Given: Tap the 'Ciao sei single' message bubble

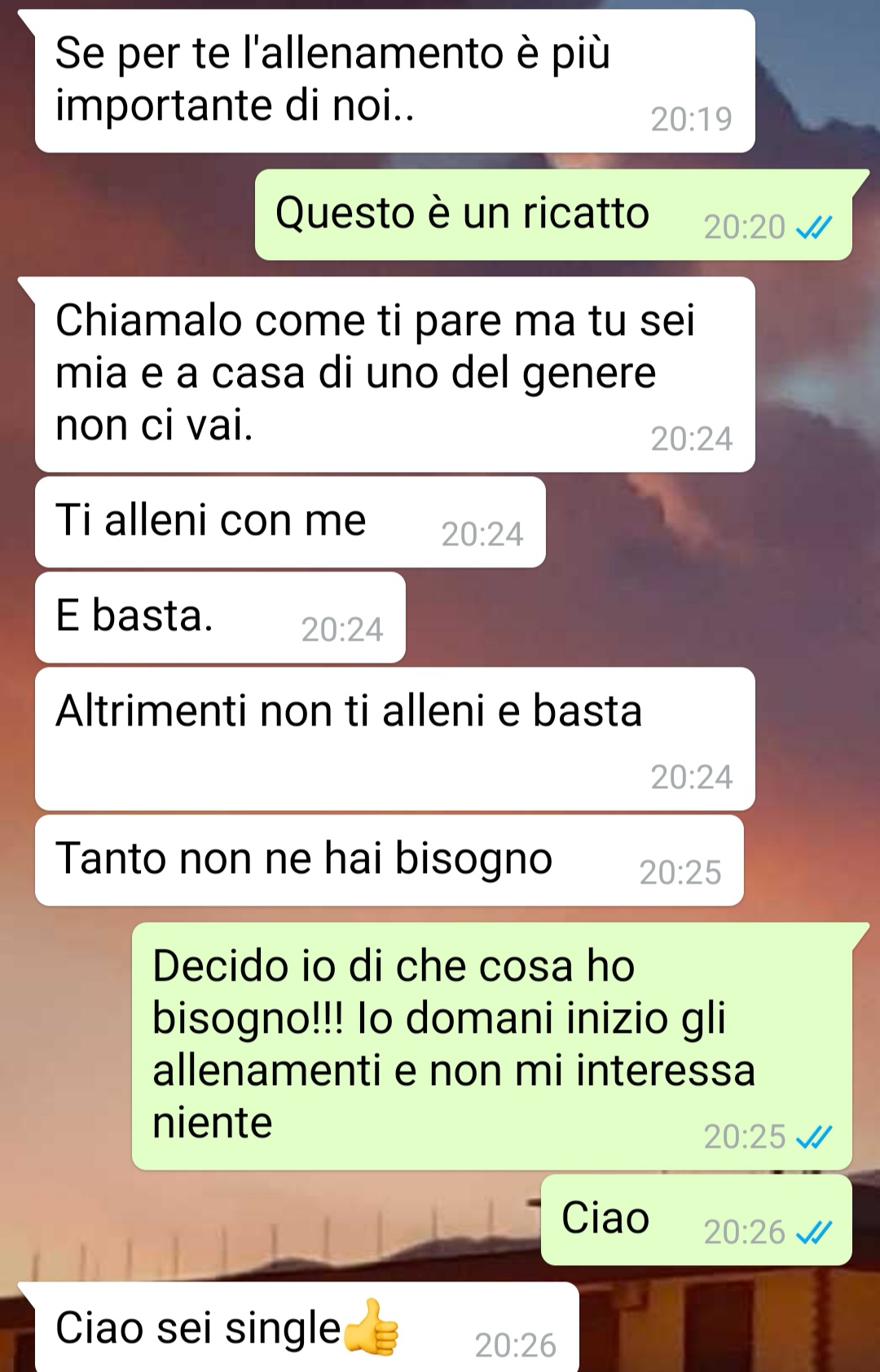Looking at the screenshot, I should click(306, 1327).
